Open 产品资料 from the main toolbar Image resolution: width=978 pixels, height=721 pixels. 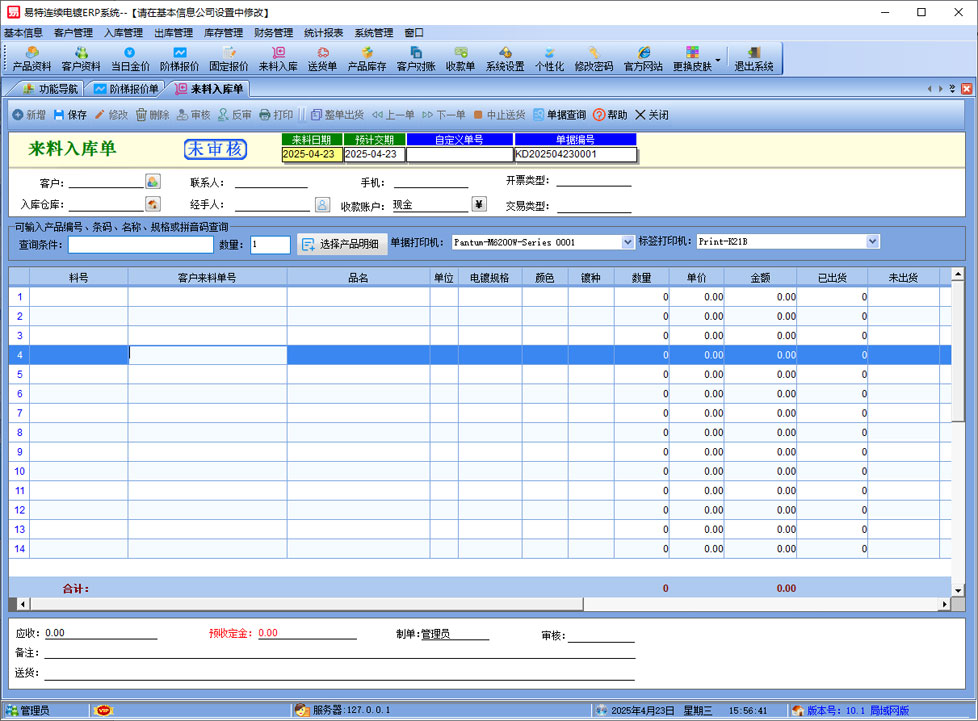[x=32, y=58]
